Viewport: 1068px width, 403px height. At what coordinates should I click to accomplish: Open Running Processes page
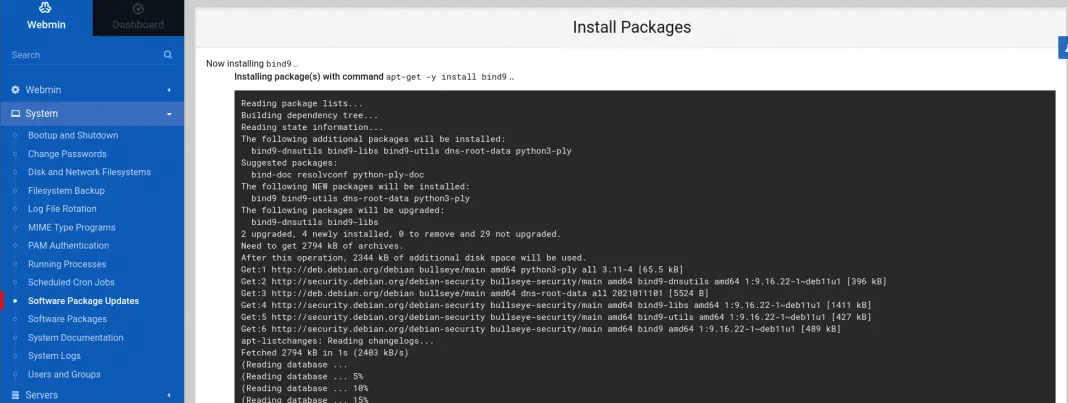coord(67,264)
